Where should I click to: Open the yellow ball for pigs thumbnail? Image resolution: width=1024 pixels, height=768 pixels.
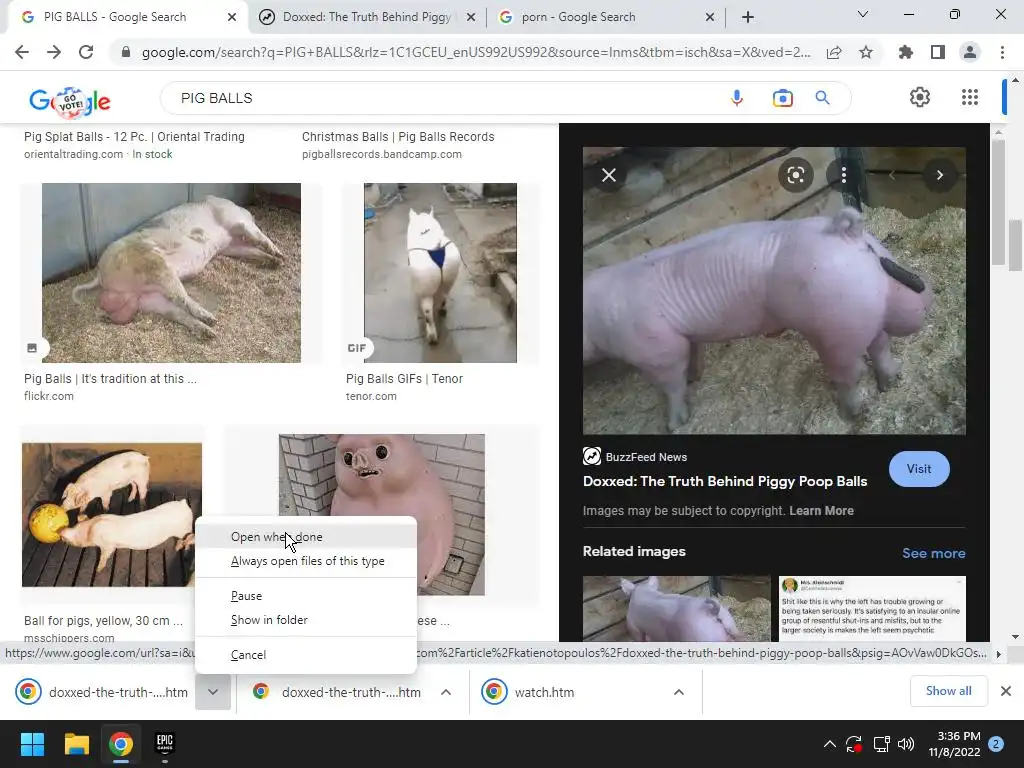point(112,515)
